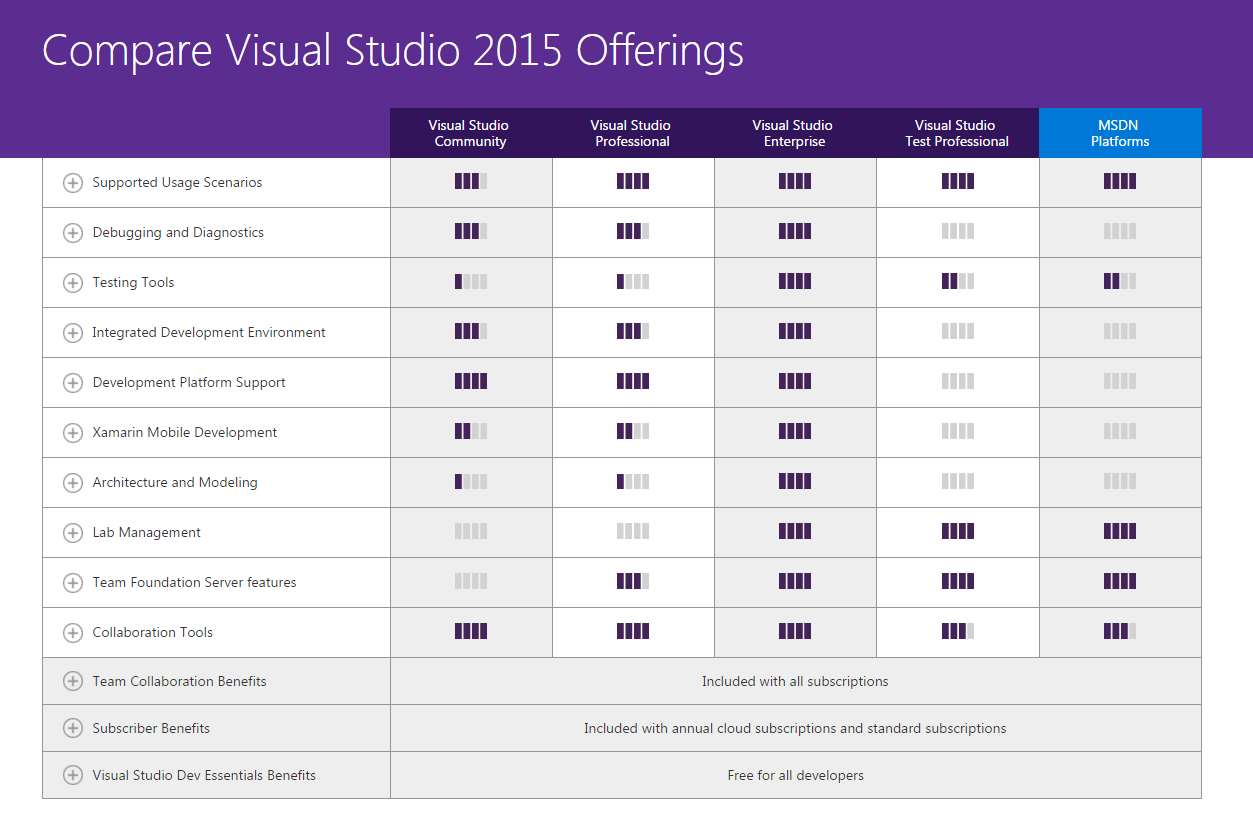Click MSDN Platforms rating bars for Testing Tools

click(x=1120, y=282)
